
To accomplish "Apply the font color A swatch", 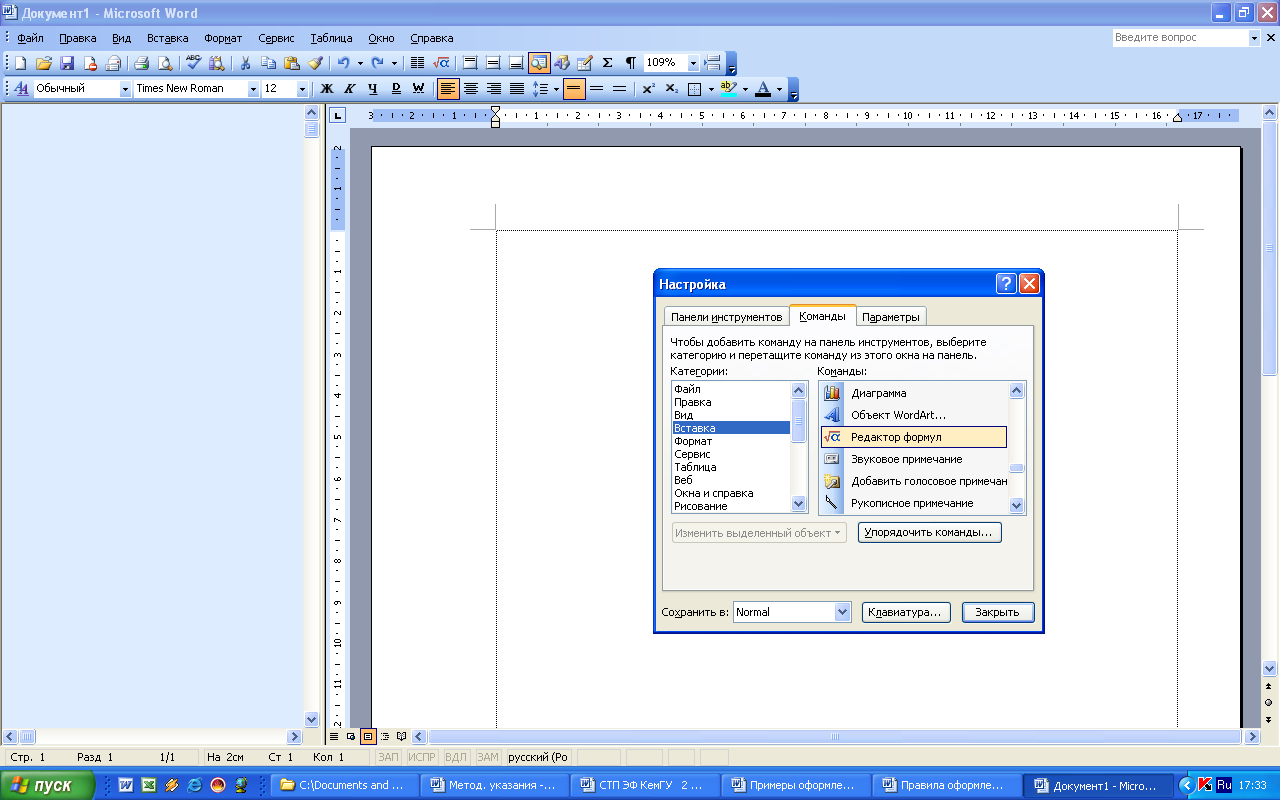I will [763, 89].
